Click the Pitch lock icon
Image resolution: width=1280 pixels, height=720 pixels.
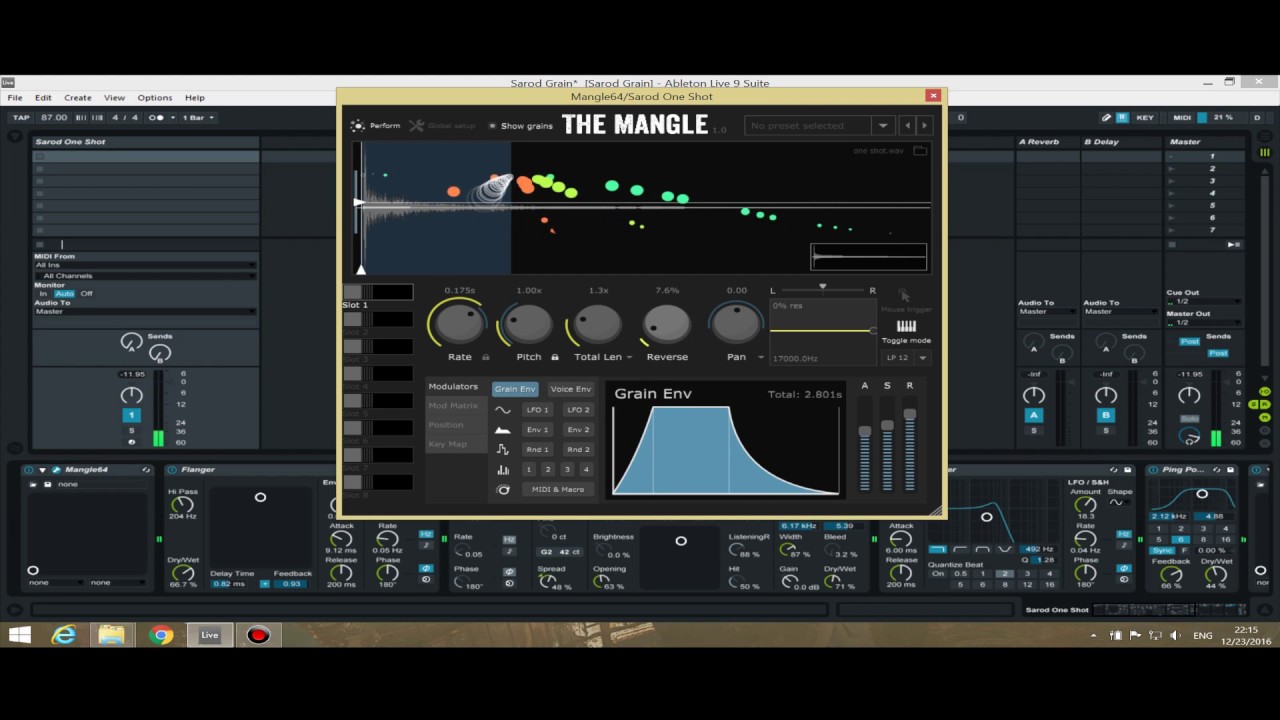click(555, 357)
